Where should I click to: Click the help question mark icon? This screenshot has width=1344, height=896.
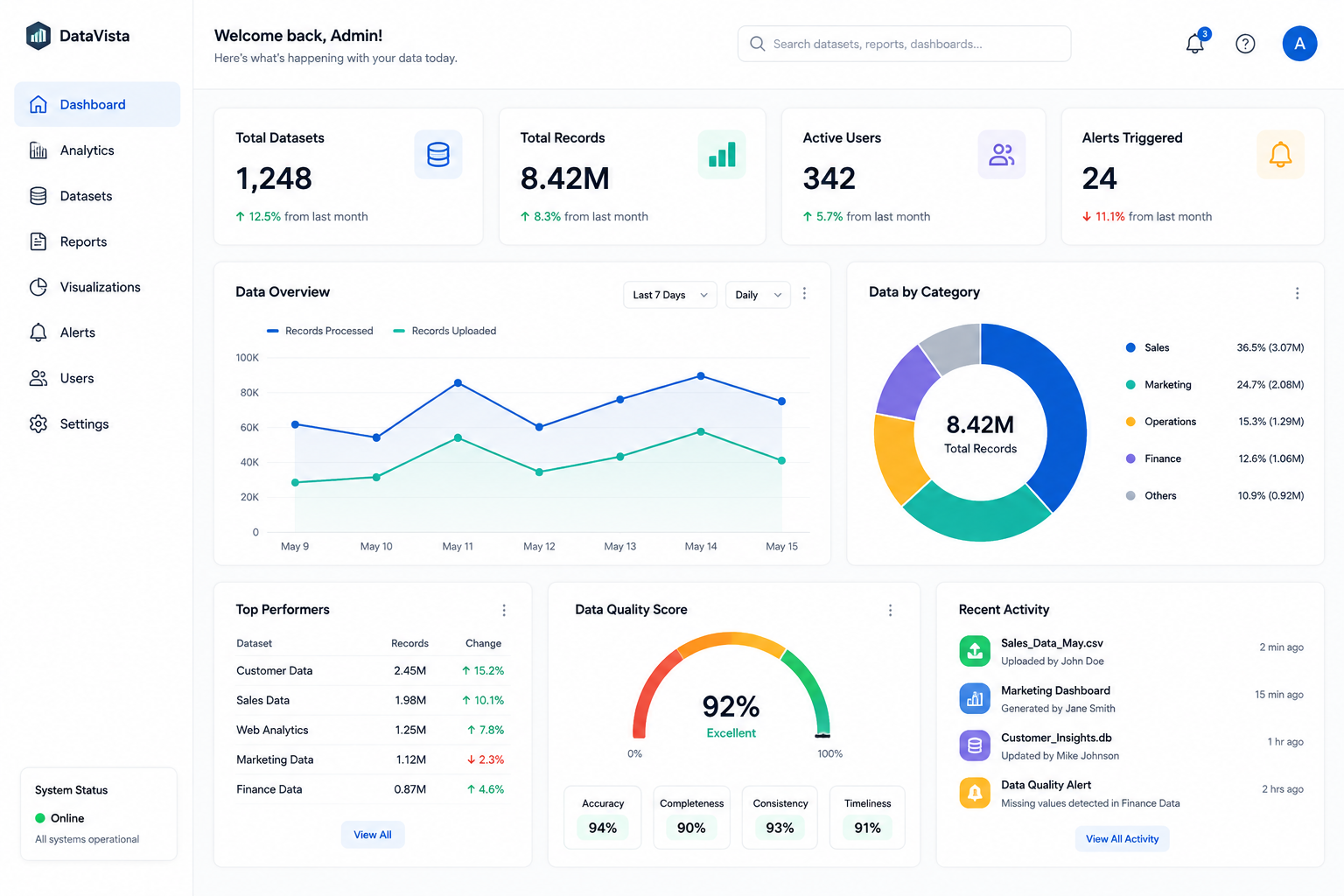click(x=1245, y=44)
